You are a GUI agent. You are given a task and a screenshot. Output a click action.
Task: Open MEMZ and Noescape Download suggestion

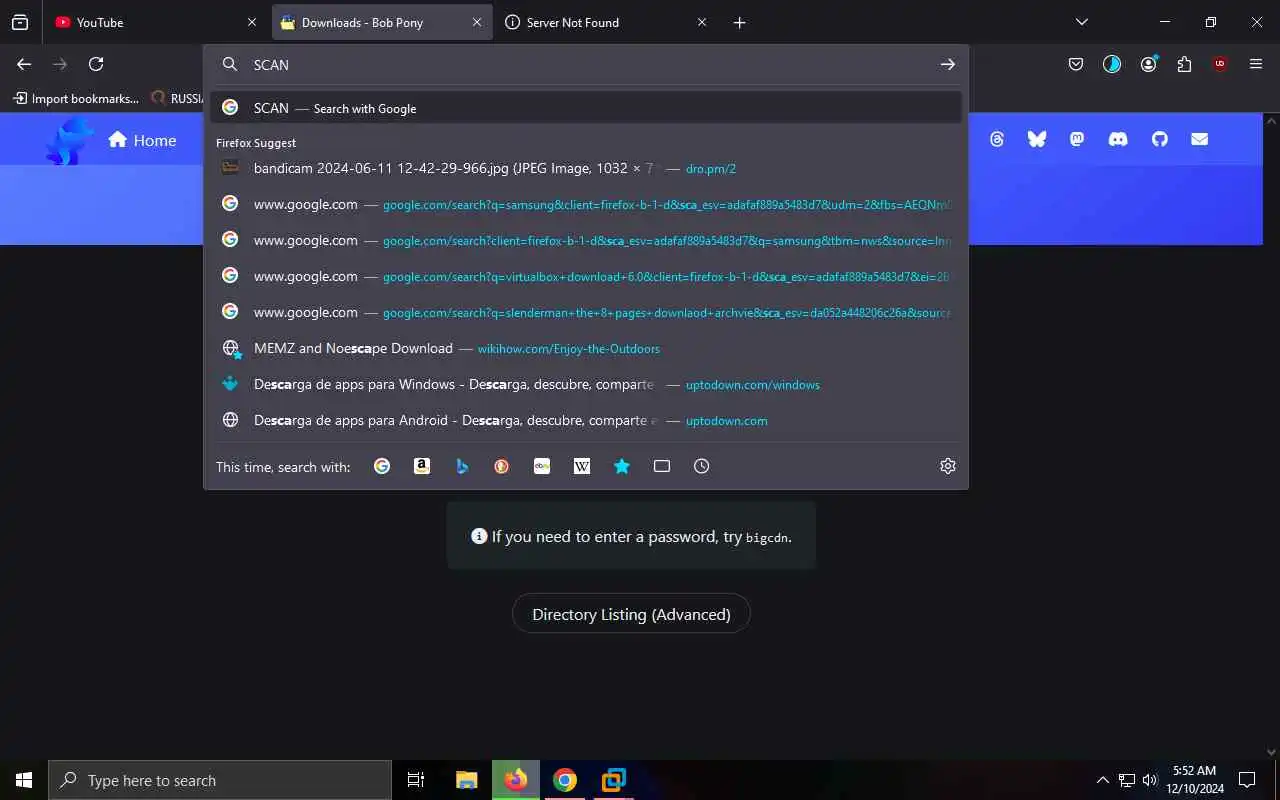tap(586, 348)
